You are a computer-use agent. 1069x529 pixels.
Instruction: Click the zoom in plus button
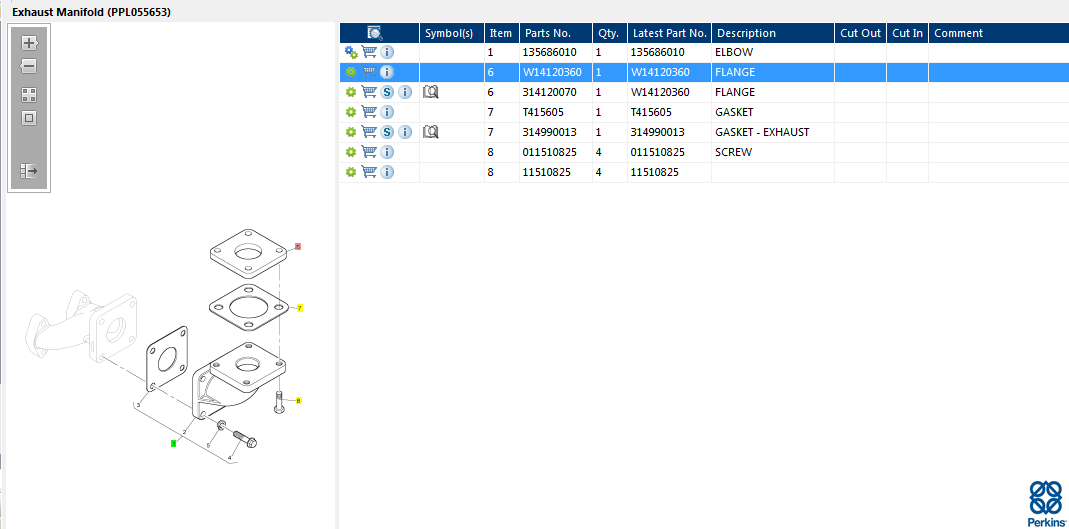click(x=29, y=43)
